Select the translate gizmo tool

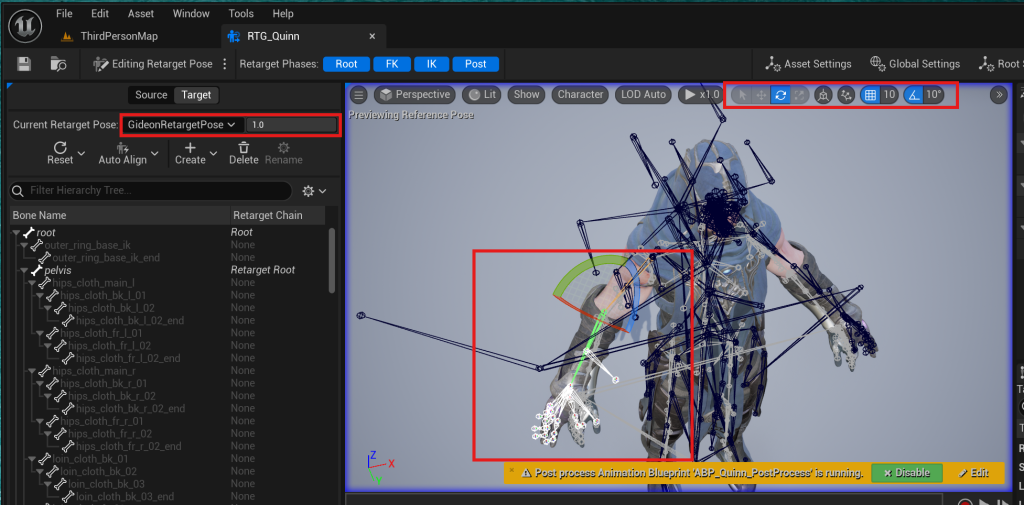761,95
